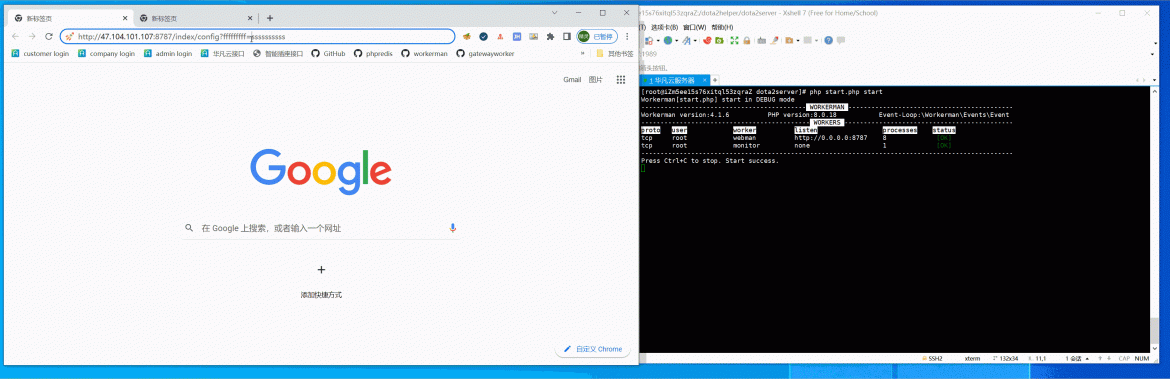Open Google apps grid

click(x=620, y=80)
